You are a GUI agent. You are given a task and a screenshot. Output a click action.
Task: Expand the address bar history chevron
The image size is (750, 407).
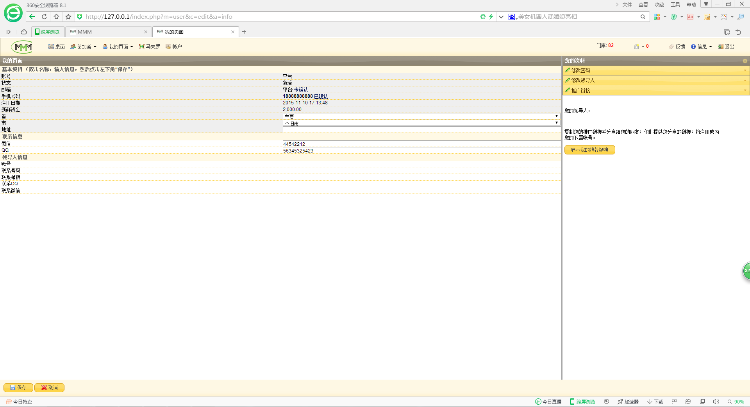click(501, 17)
